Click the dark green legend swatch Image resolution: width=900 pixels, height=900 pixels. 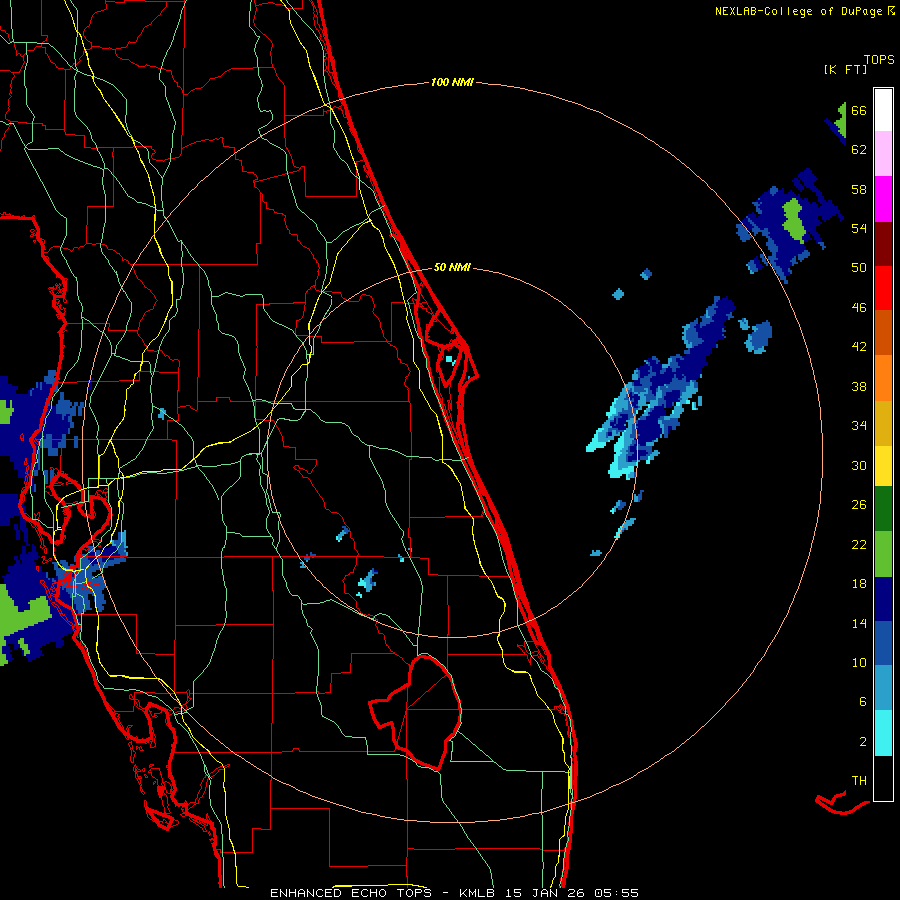(883, 509)
